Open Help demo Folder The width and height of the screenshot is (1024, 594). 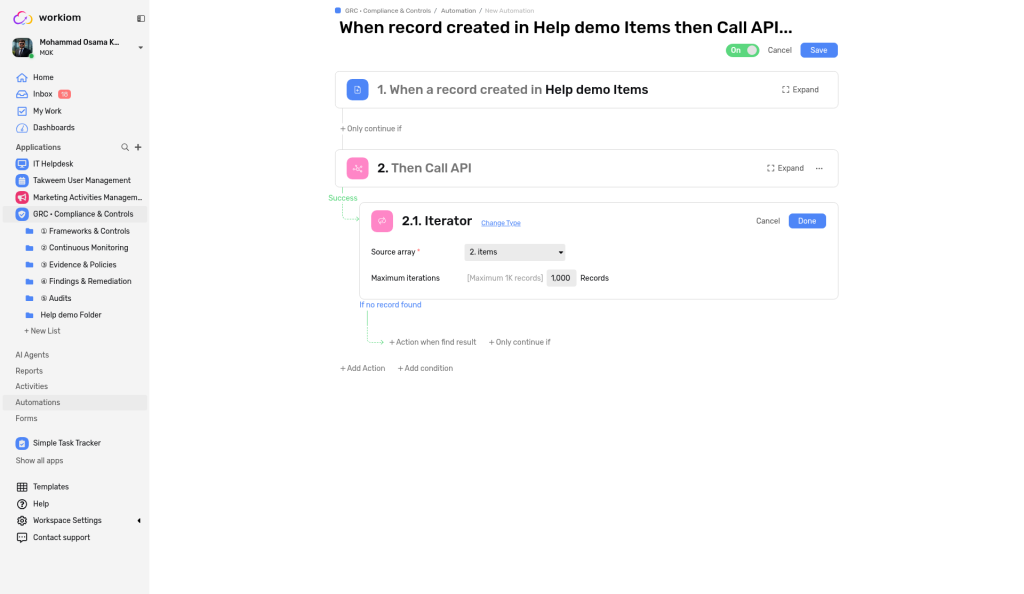(x=63, y=315)
